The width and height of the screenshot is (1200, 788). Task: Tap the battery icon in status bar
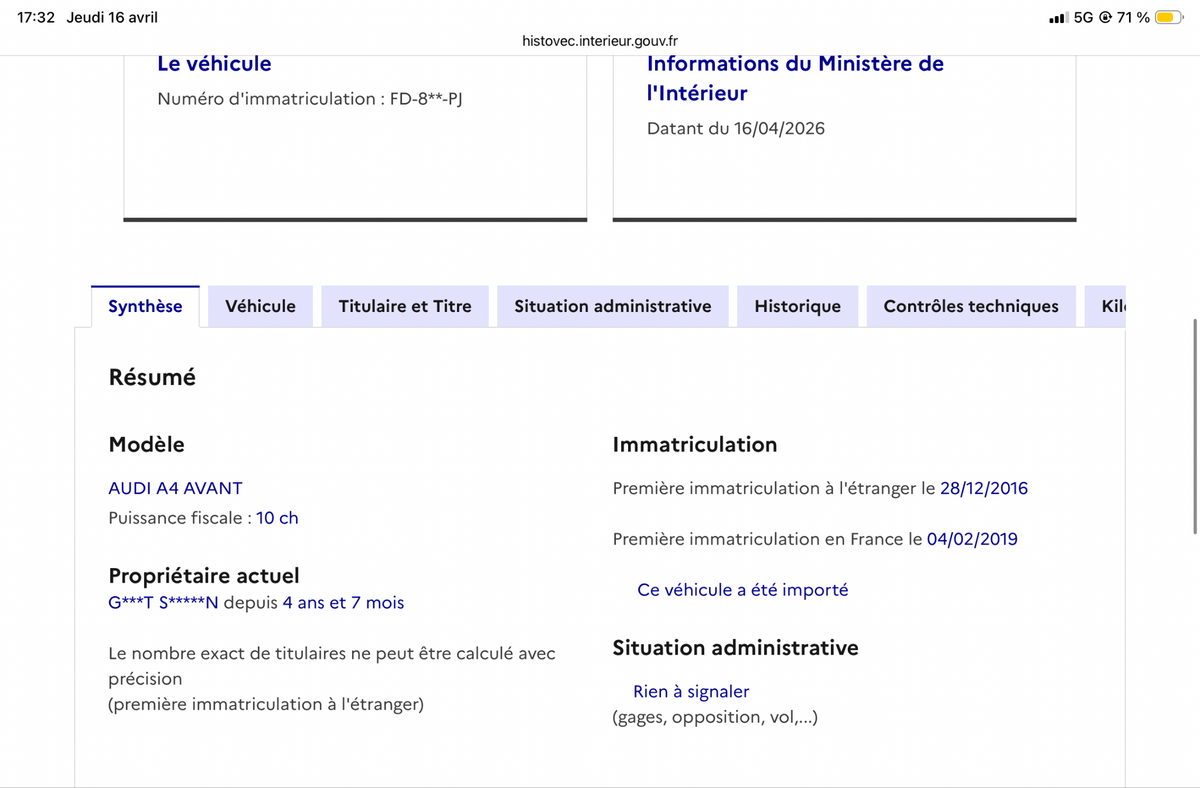1169,17
